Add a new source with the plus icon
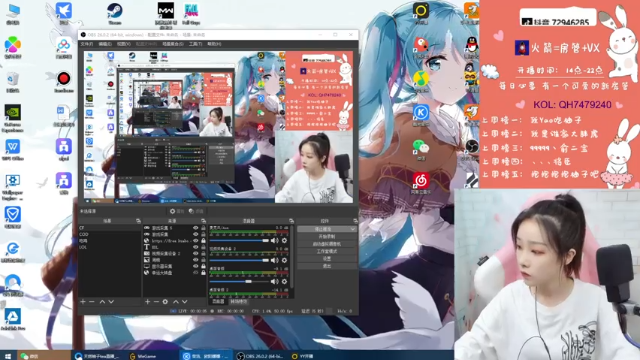The width and height of the screenshot is (640, 360). [x=147, y=302]
